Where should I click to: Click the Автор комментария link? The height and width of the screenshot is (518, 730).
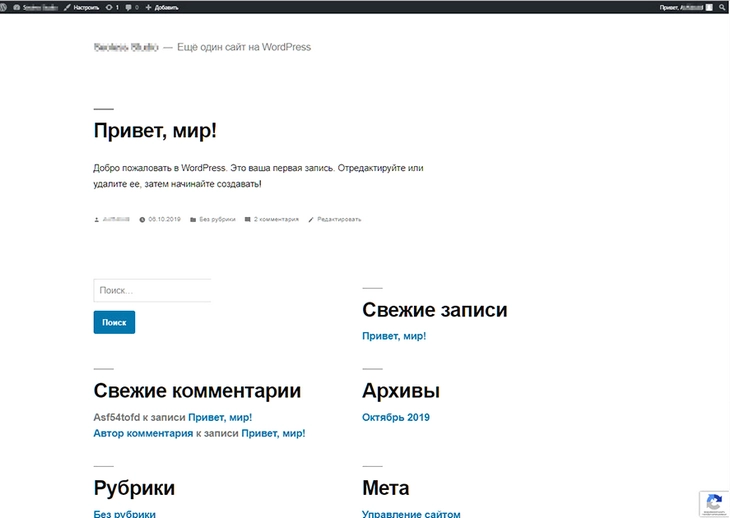point(143,433)
